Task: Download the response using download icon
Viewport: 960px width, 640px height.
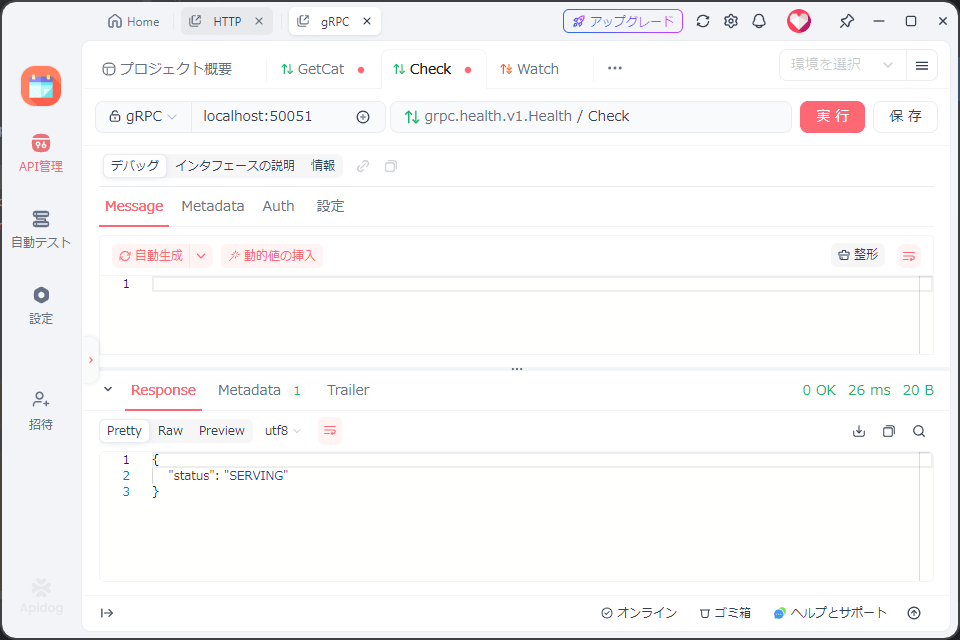Action: [858, 431]
